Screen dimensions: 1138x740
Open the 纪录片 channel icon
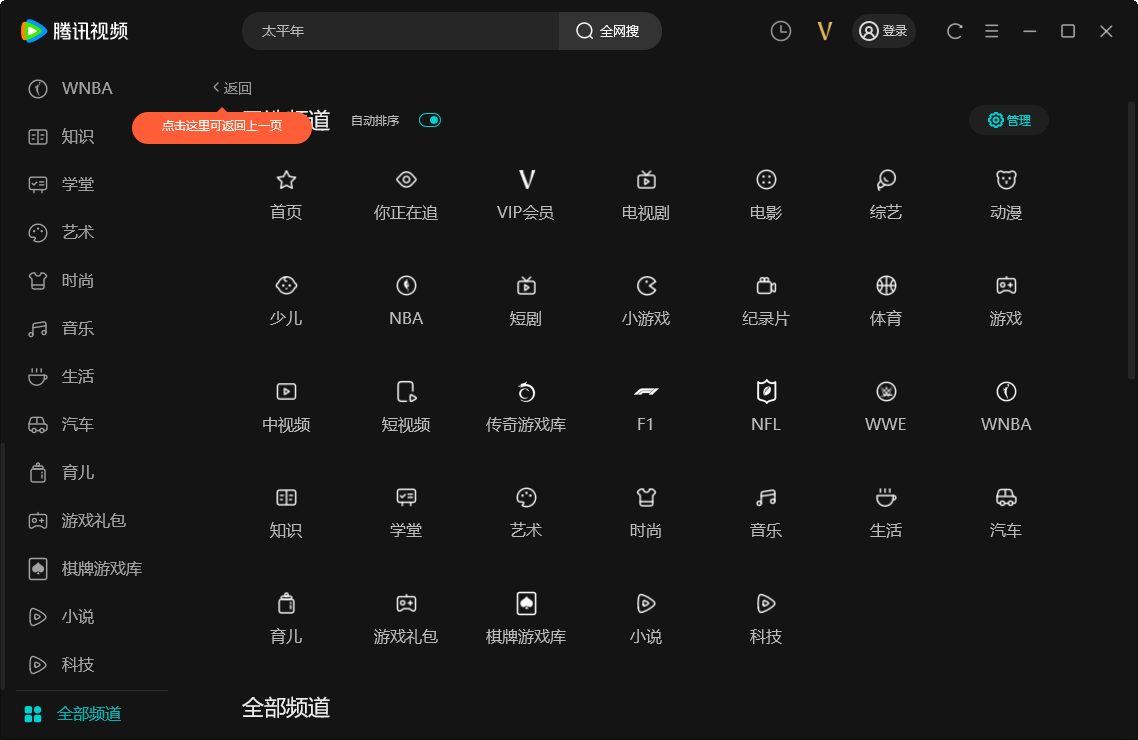pyautogui.click(x=765, y=298)
